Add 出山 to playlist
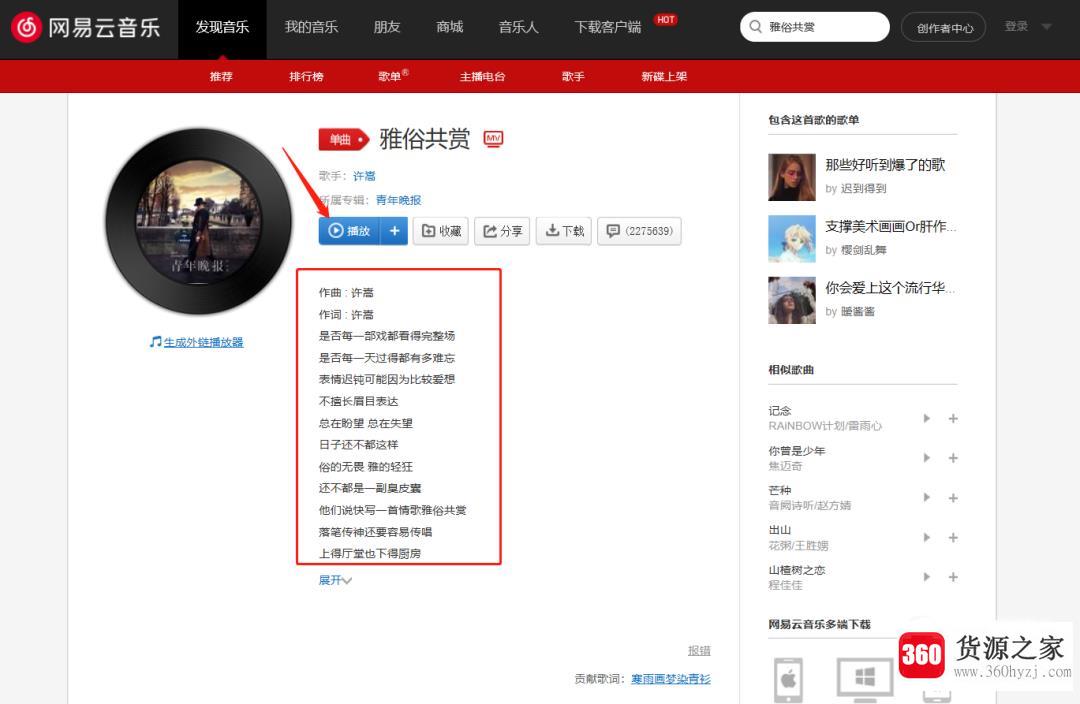Viewport: 1080px width, 704px height. [953, 537]
